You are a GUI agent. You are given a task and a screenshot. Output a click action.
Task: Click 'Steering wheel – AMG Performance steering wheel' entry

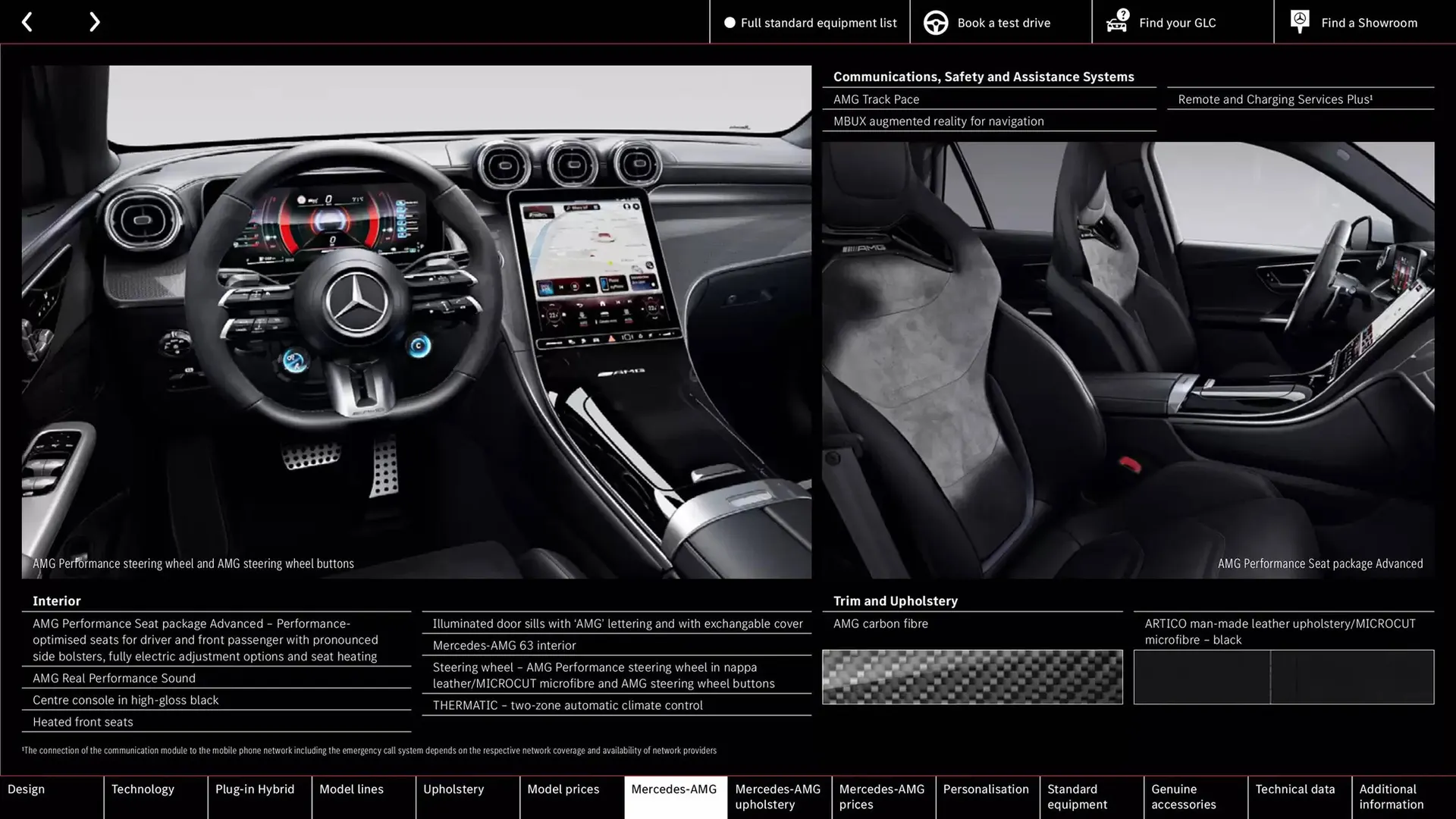point(604,675)
